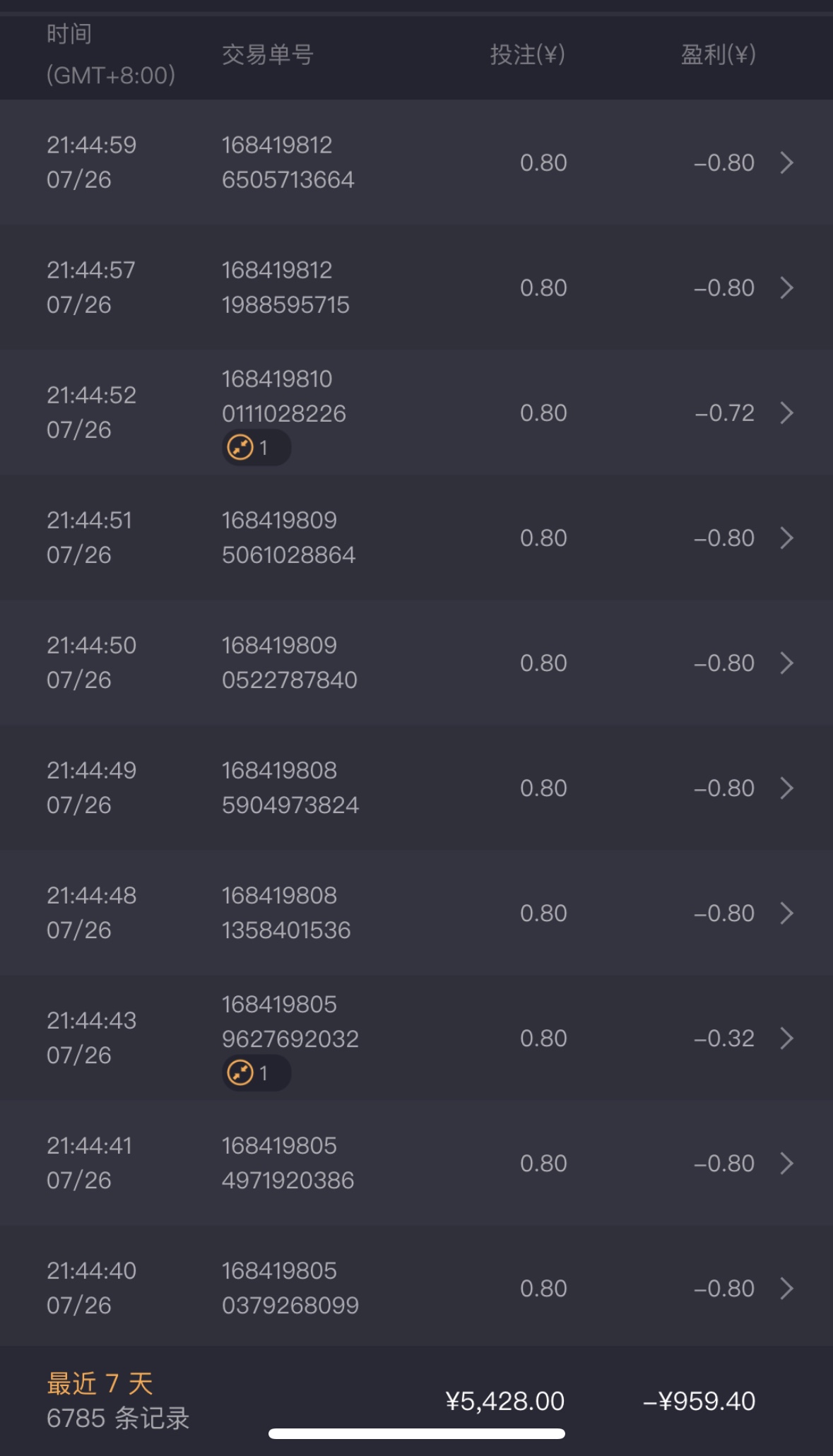The image size is (833, 1456).
Task: Tap chevron on the 21:44:40 row
Action: [x=786, y=1288]
